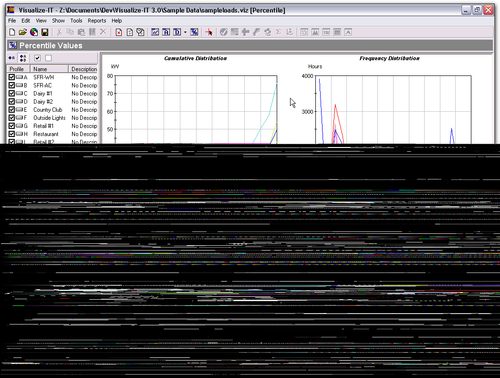
Task: Open the Help menu
Action: point(117,21)
